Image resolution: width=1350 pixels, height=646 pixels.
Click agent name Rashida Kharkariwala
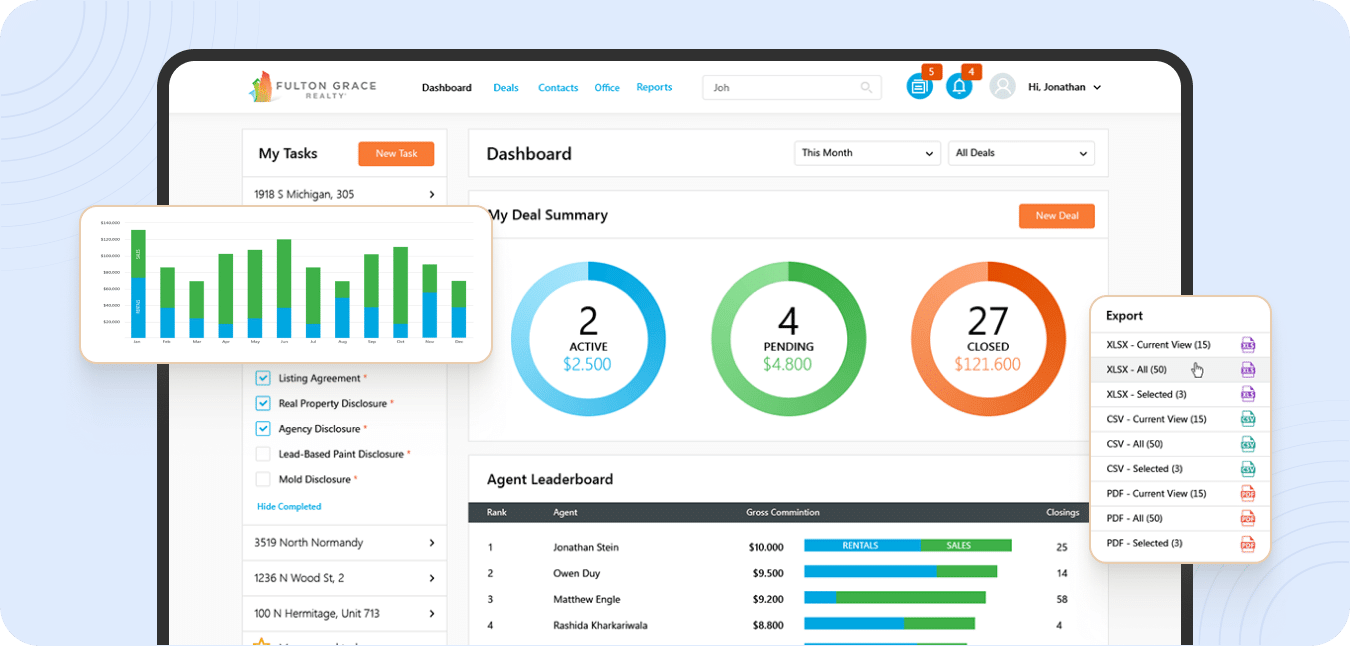600,625
